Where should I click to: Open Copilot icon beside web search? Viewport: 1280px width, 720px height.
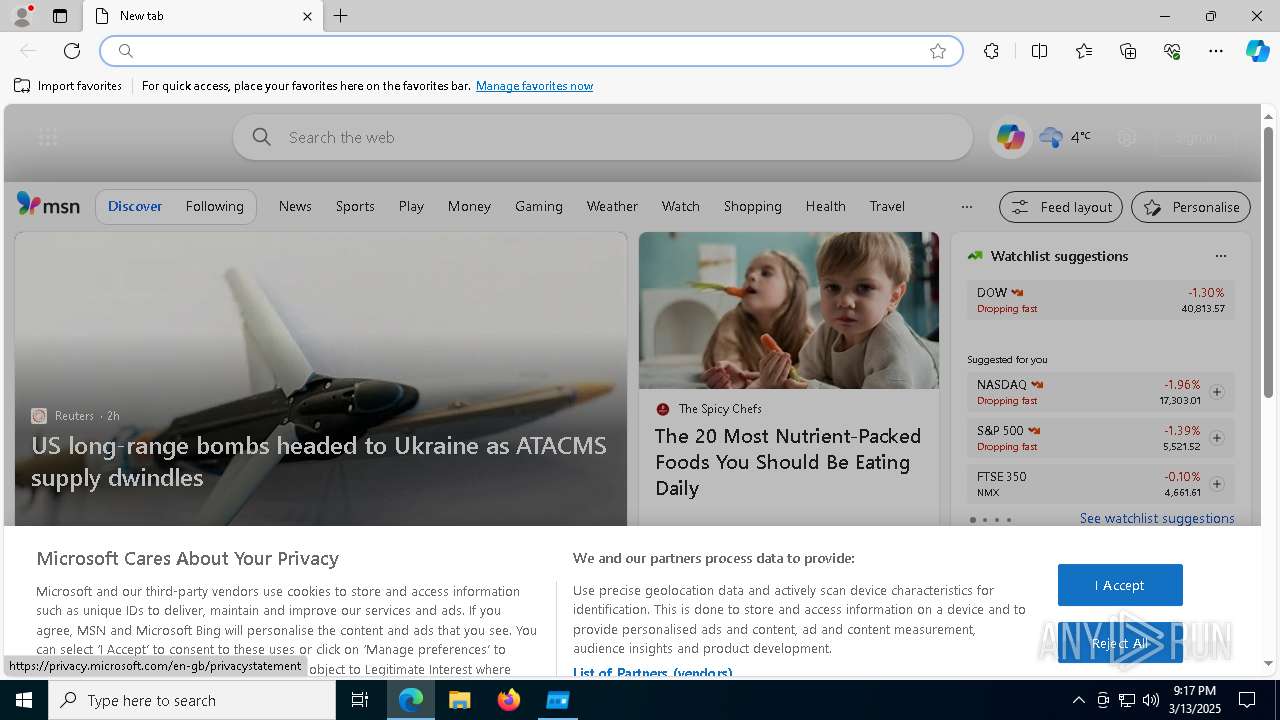point(1010,137)
